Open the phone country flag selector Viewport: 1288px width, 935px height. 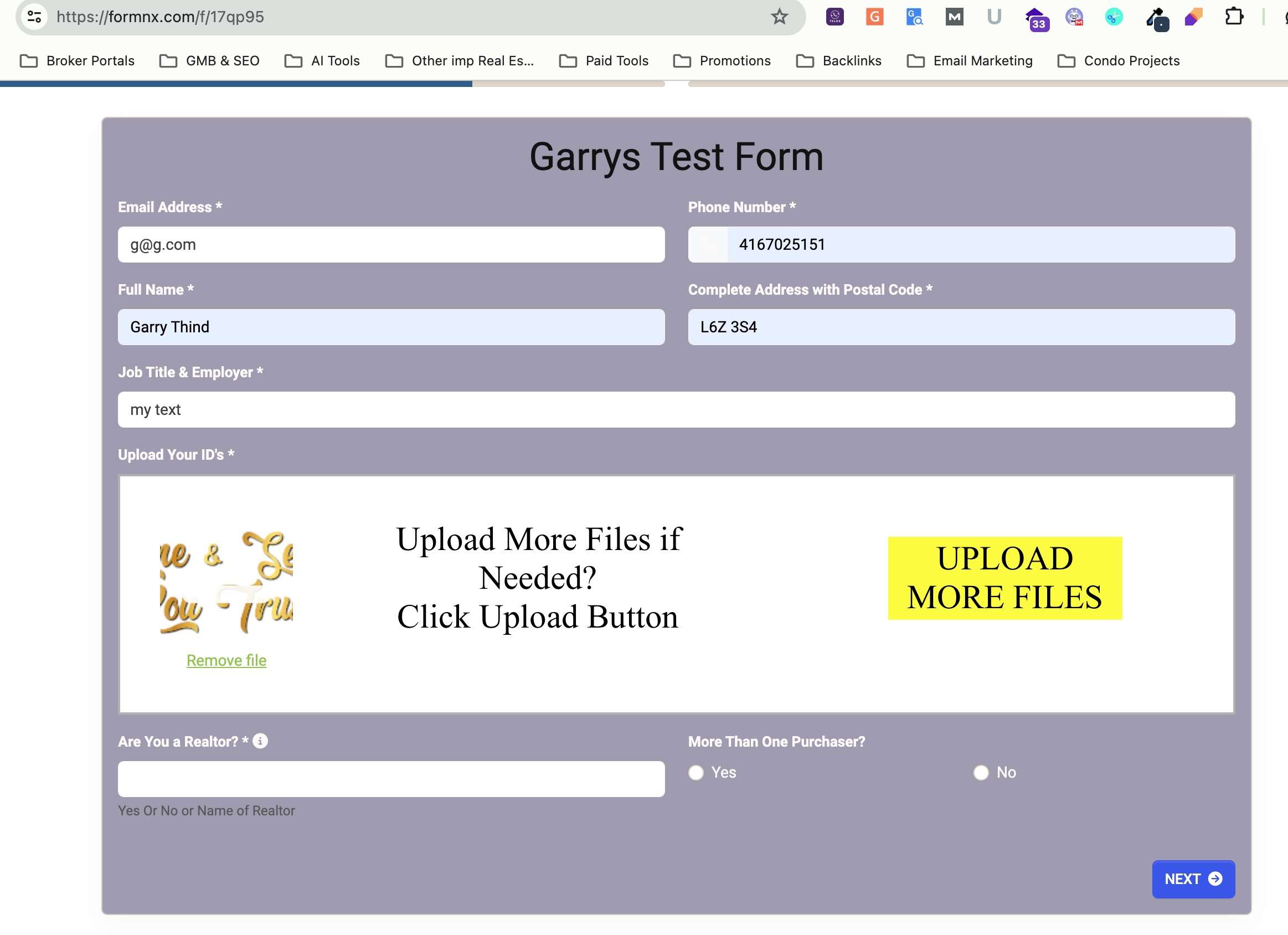click(708, 245)
